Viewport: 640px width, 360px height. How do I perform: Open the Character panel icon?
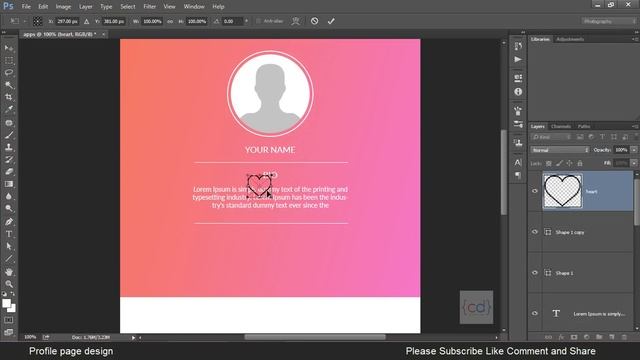[x=518, y=162]
